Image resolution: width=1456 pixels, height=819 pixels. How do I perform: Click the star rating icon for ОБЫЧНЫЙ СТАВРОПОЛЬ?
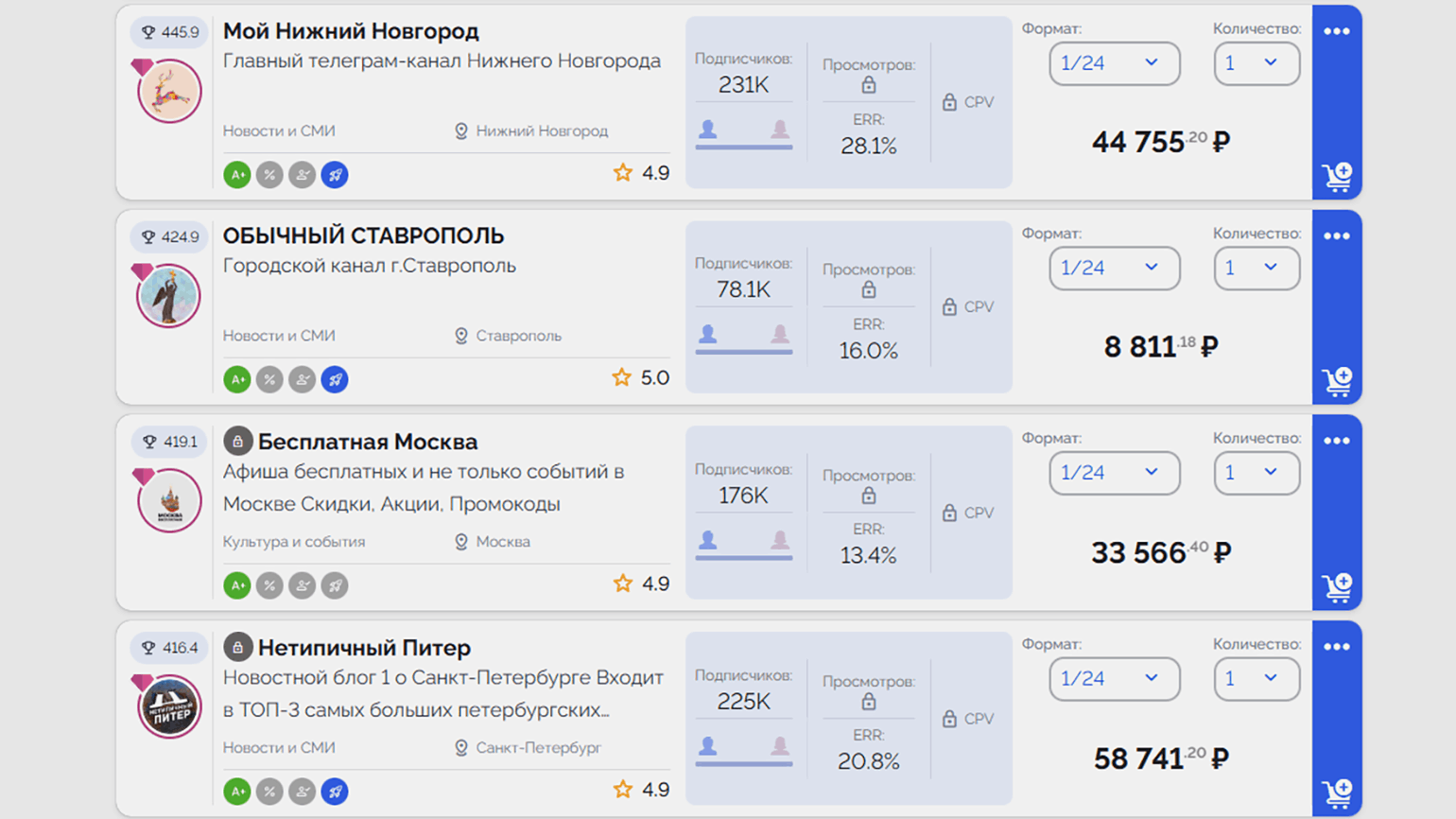[x=621, y=378]
